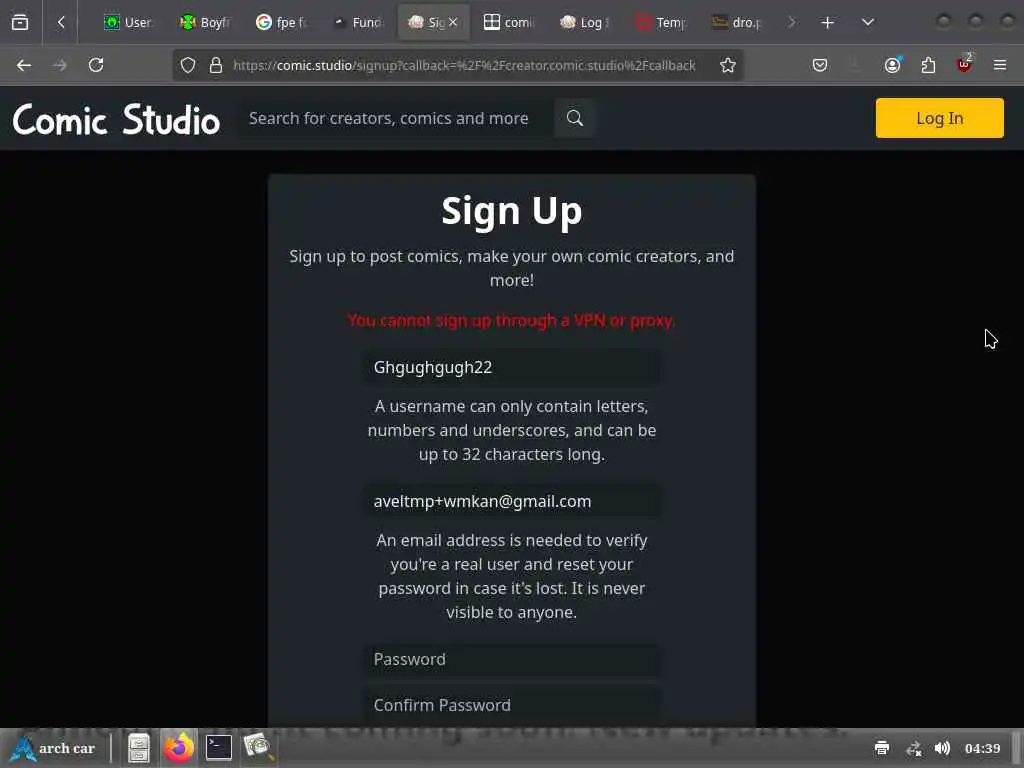Bookmark this page with star icon
Viewport: 1024px width, 768px height.
click(x=728, y=65)
